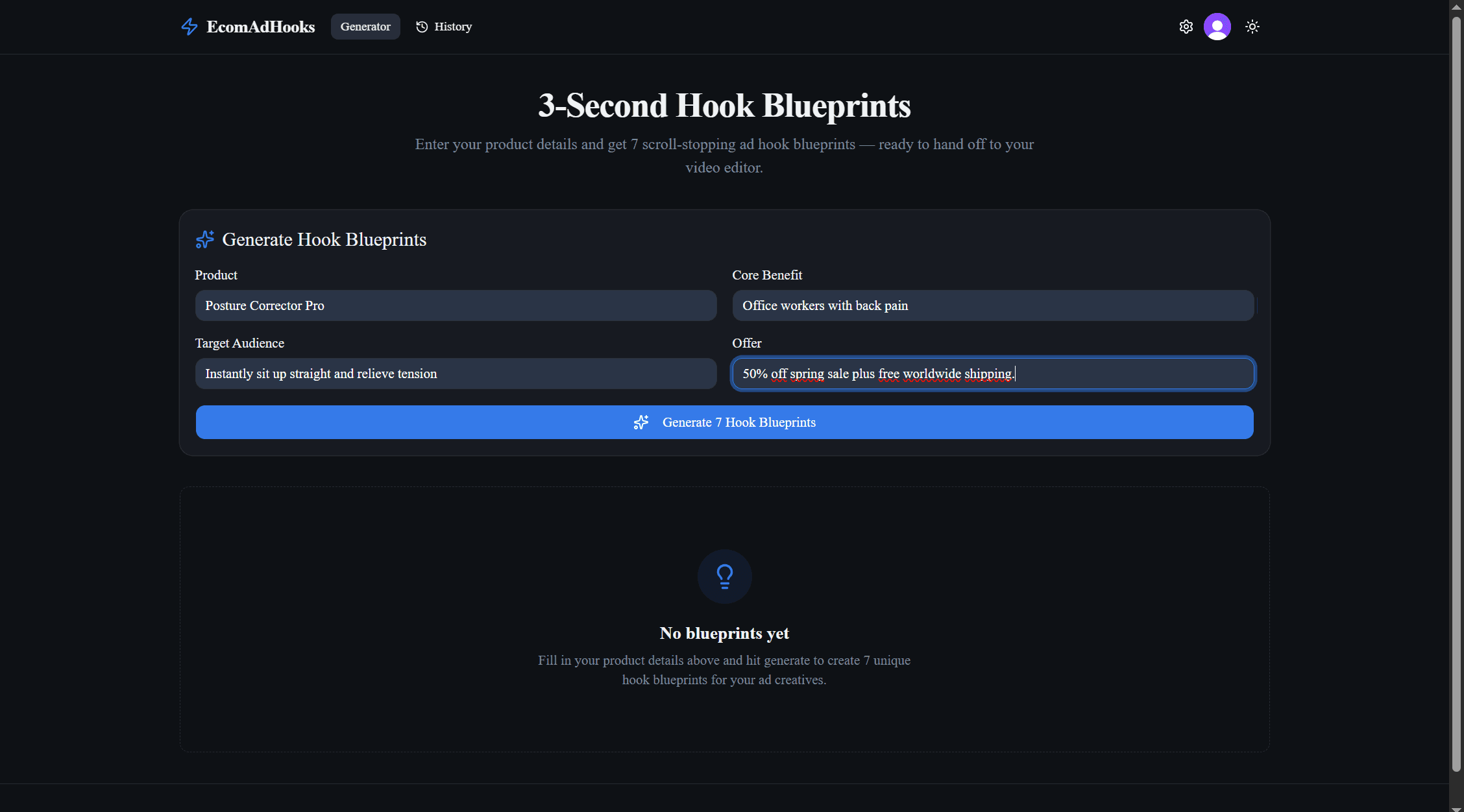
Task: Select the Offer text field
Action: (993, 374)
